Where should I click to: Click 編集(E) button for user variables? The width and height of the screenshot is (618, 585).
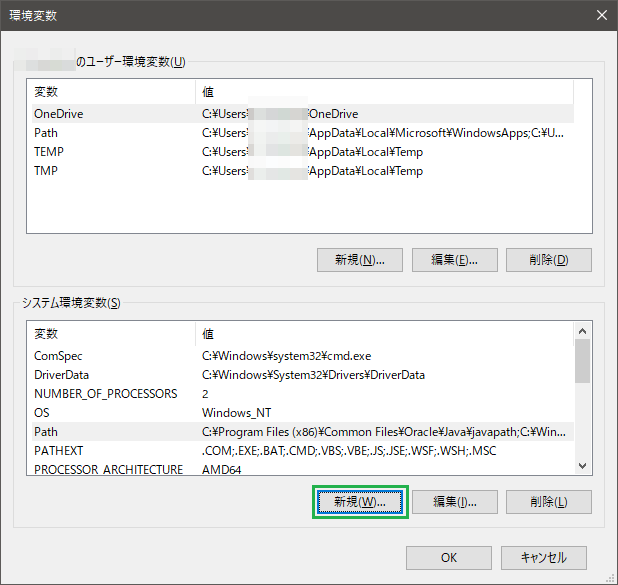455,260
